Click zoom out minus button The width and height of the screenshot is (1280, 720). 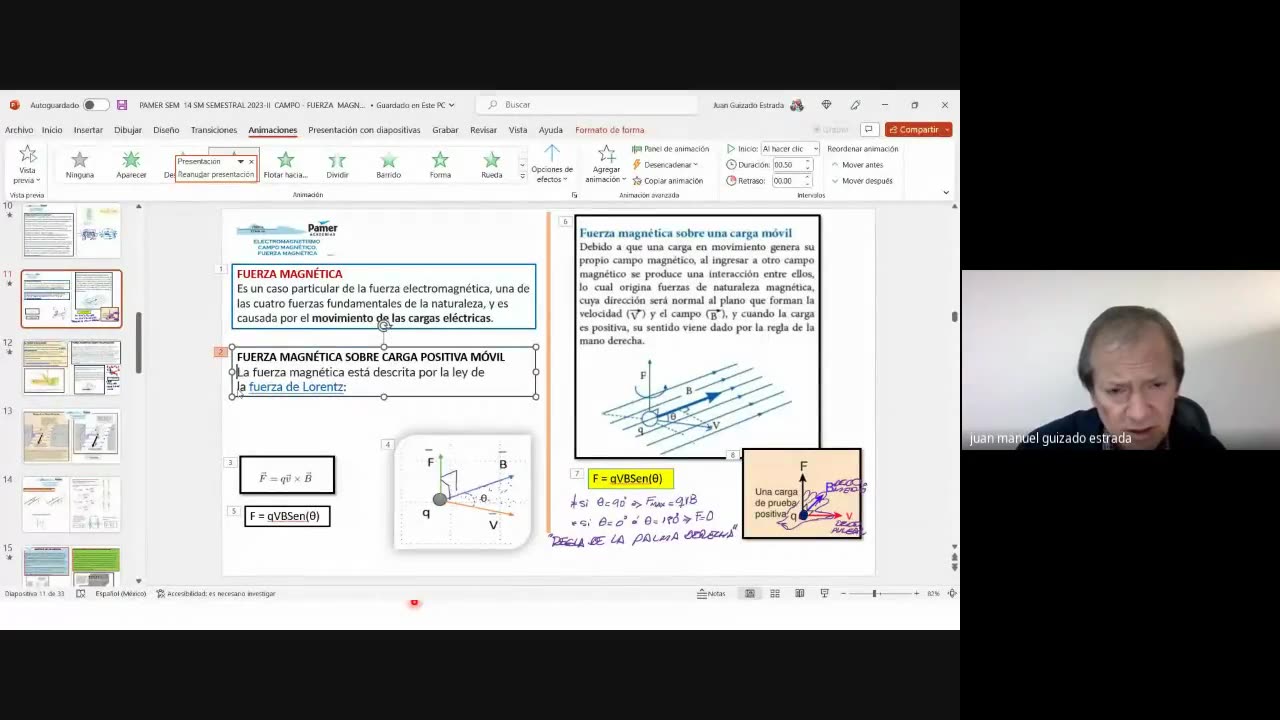point(843,594)
